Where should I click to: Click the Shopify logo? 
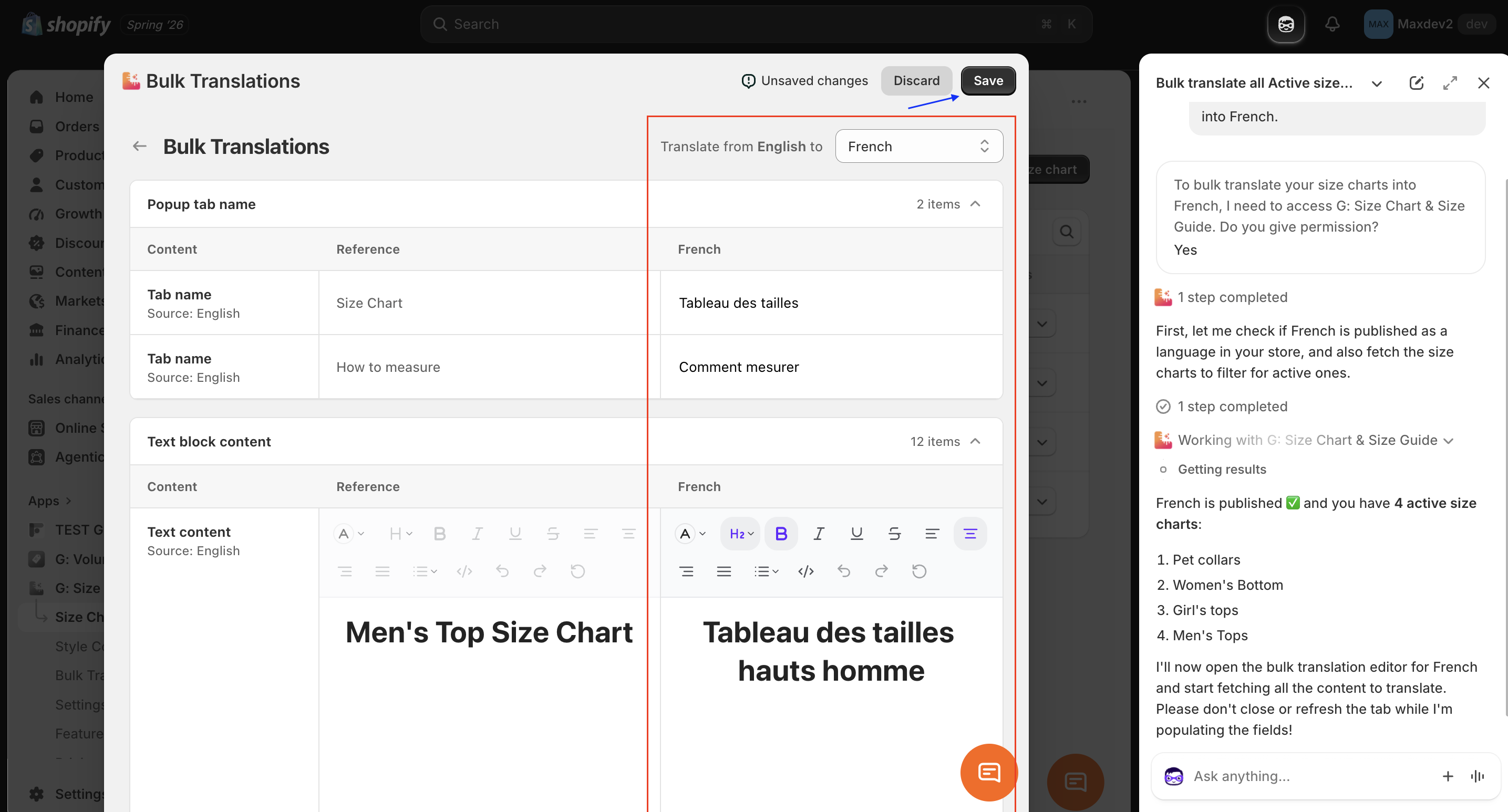coord(66,24)
